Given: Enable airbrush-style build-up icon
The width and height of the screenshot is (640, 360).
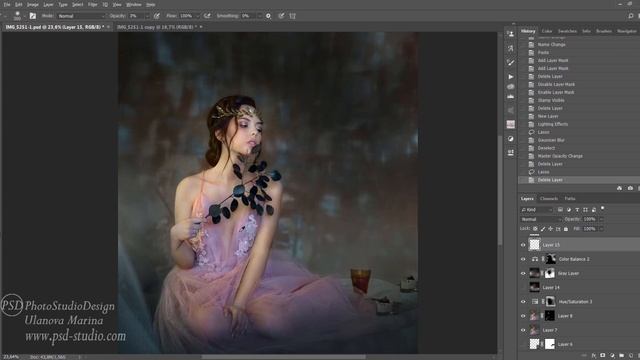Looking at the screenshot, I should click(207, 16).
